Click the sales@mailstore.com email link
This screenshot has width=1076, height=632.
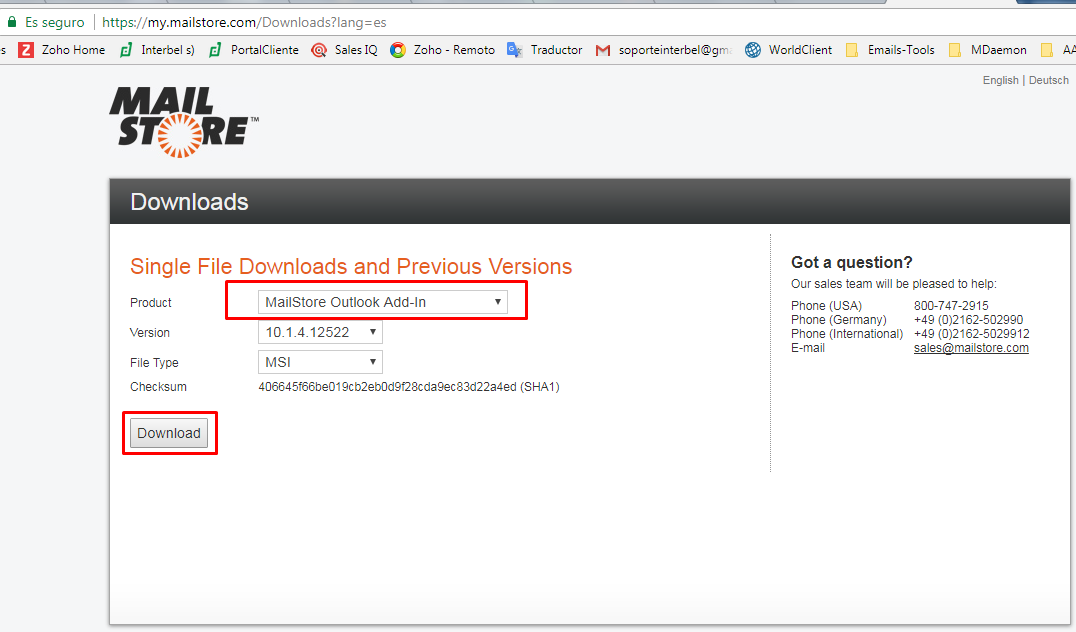point(971,348)
